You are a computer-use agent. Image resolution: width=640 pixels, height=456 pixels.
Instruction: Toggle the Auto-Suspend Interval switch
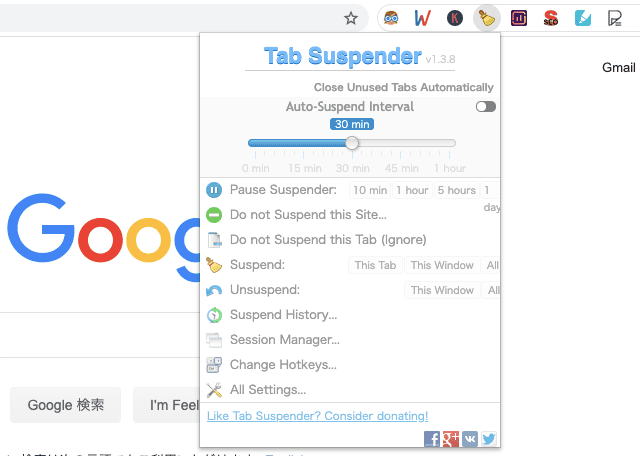pos(486,107)
